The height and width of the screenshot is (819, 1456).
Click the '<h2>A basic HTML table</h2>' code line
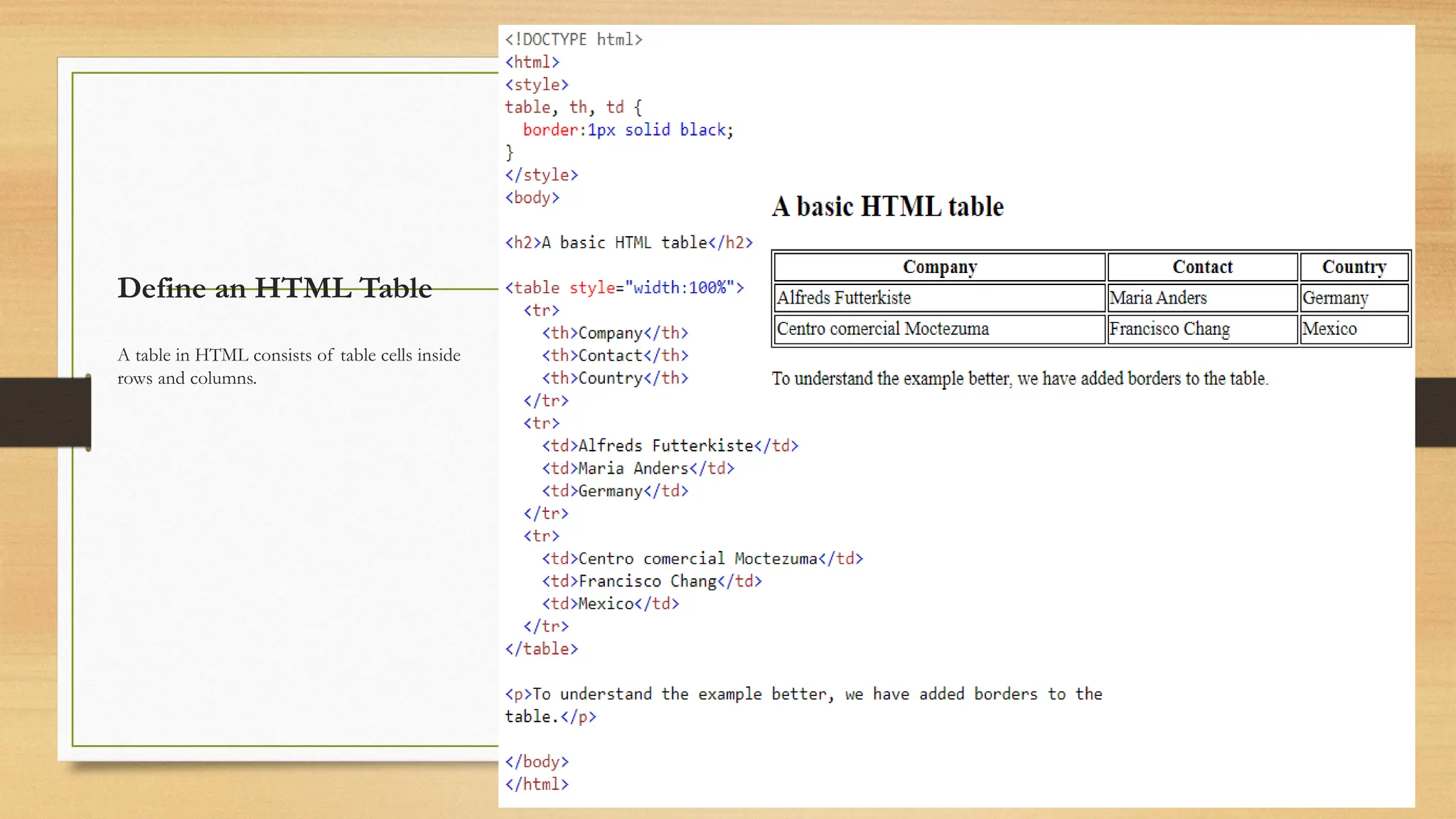click(628, 242)
